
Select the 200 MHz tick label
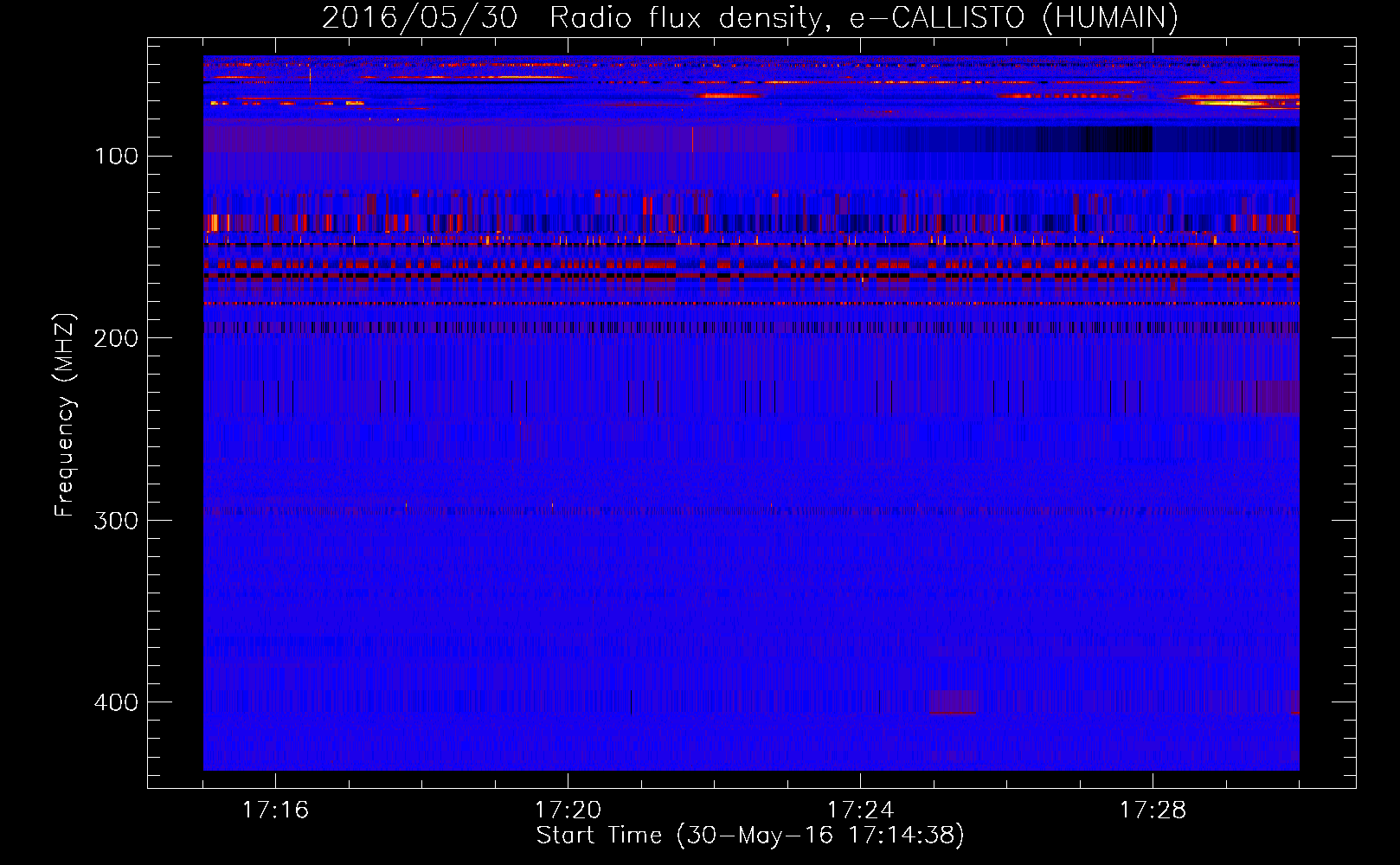click(116, 338)
